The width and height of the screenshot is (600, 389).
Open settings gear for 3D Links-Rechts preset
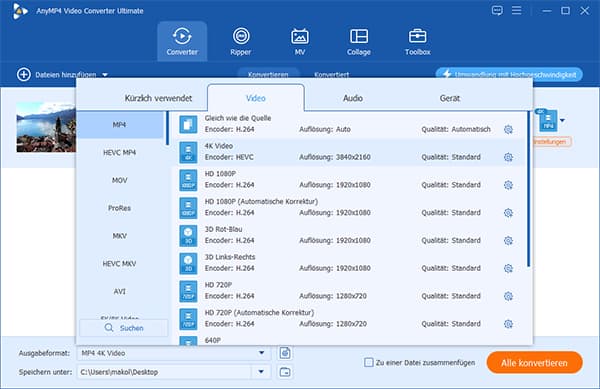[508, 268]
